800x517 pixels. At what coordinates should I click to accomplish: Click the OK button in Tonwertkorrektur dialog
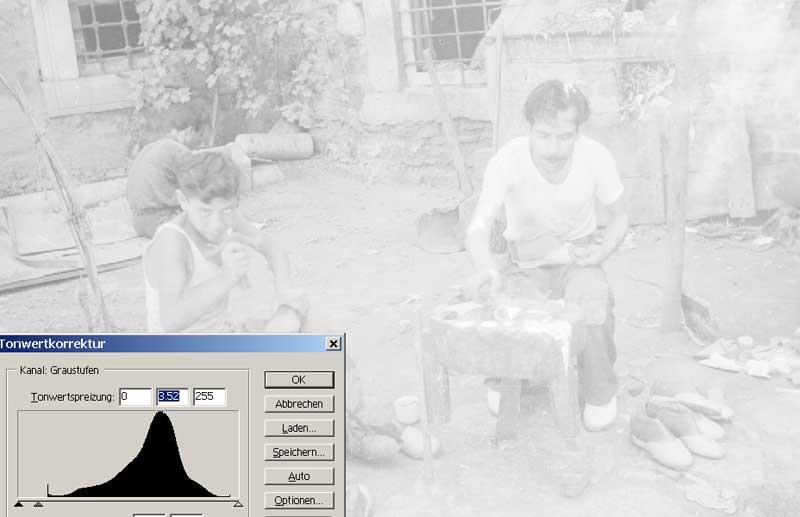coord(298,380)
